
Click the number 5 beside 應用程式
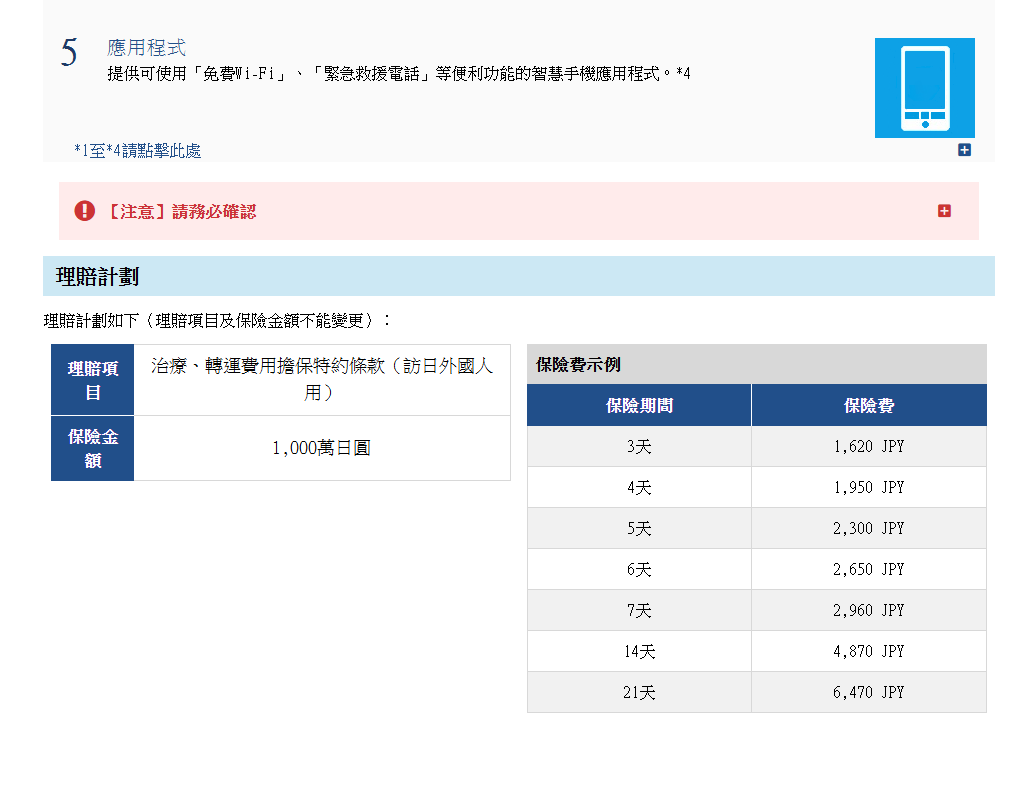click(x=69, y=53)
